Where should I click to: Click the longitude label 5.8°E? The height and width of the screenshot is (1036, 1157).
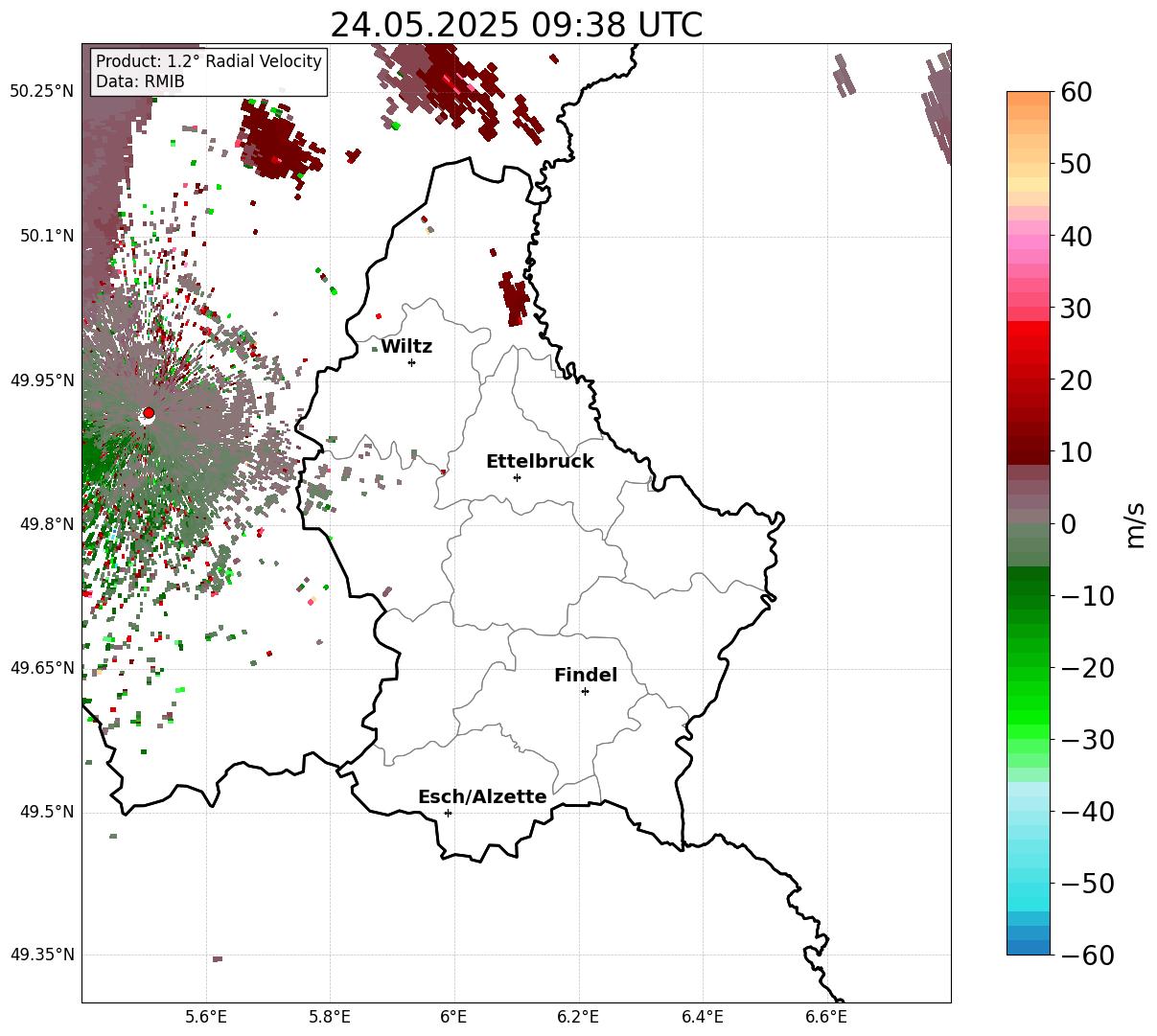coord(331,1017)
